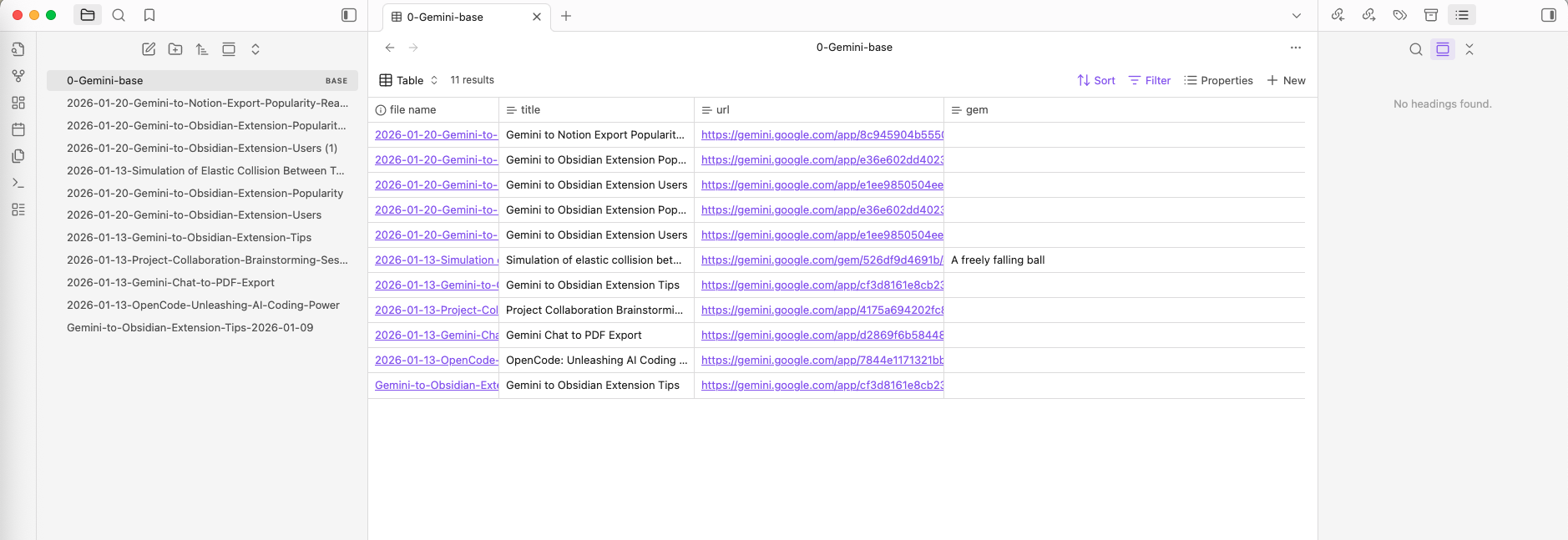
Task: Open search in the left sidebar
Action: [119, 15]
